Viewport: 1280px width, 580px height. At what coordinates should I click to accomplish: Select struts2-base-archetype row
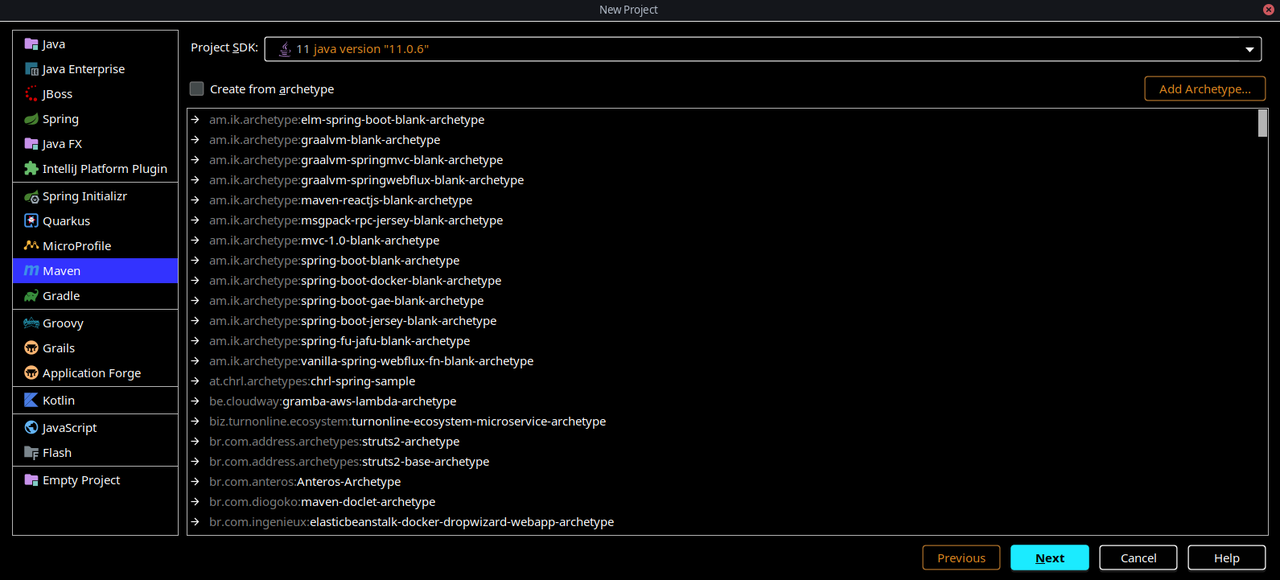coord(721,462)
